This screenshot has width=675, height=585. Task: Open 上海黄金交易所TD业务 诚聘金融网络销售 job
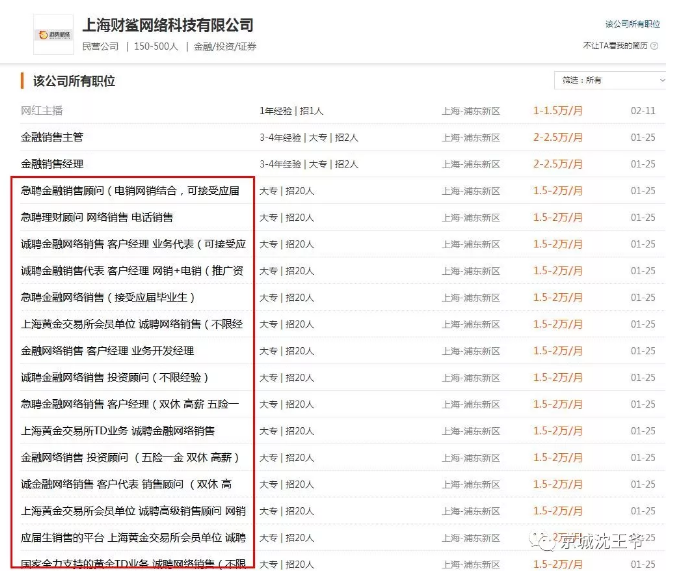pyautogui.click(x=118, y=431)
